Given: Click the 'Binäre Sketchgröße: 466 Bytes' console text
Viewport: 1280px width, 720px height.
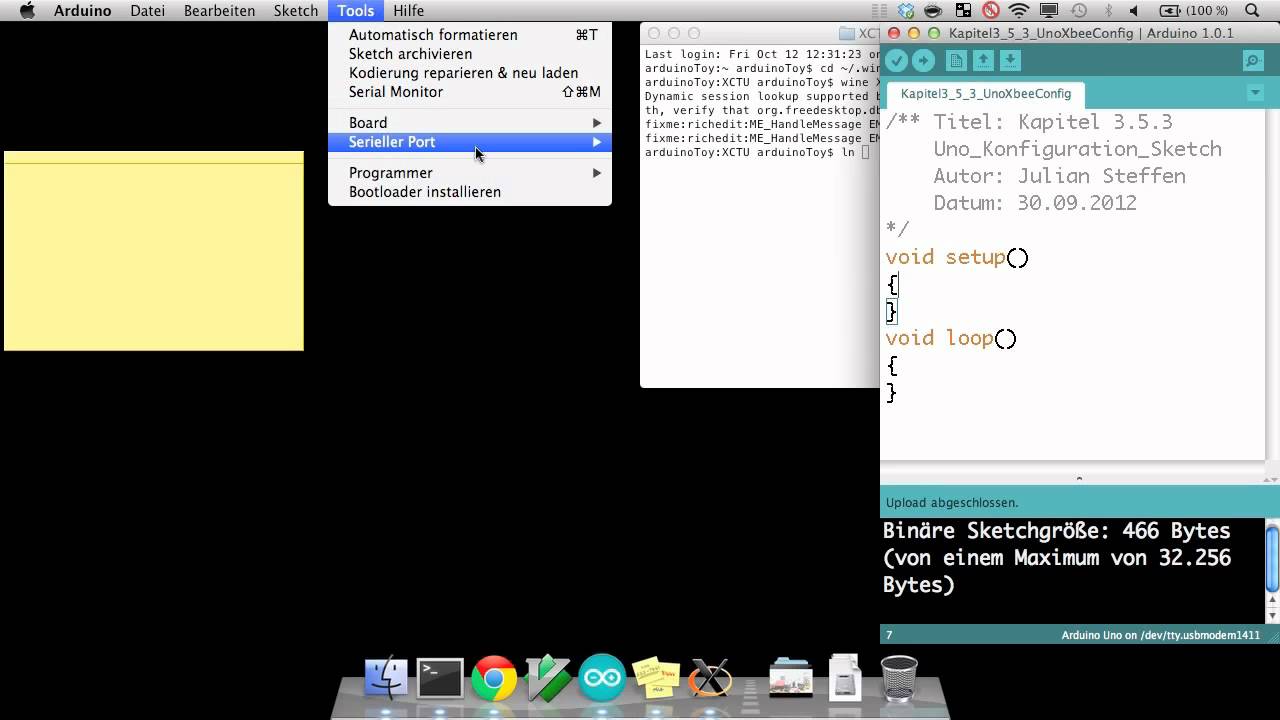Looking at the screenshot, I should (1056, 531).
